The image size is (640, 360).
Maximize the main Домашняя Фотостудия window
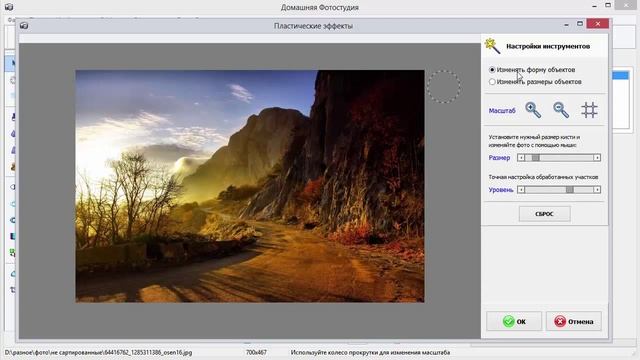(608, 5)
